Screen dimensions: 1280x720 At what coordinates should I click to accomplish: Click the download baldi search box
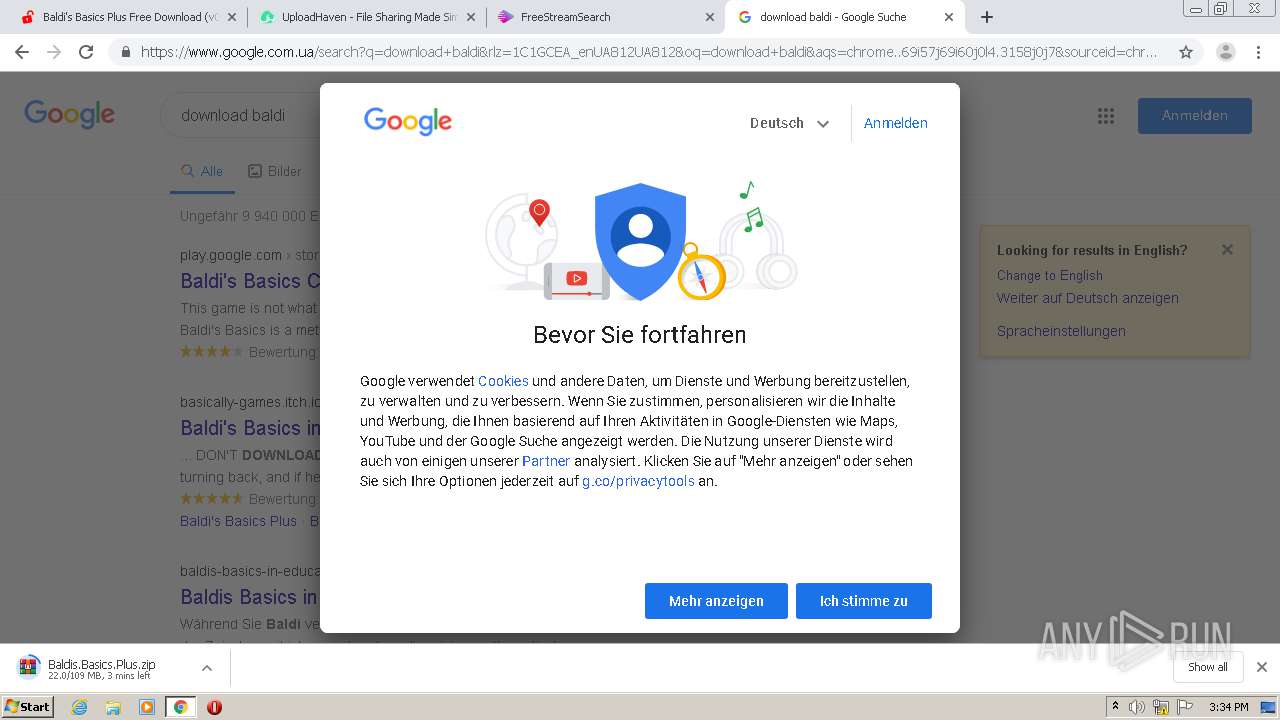click(x=240, y=116)
